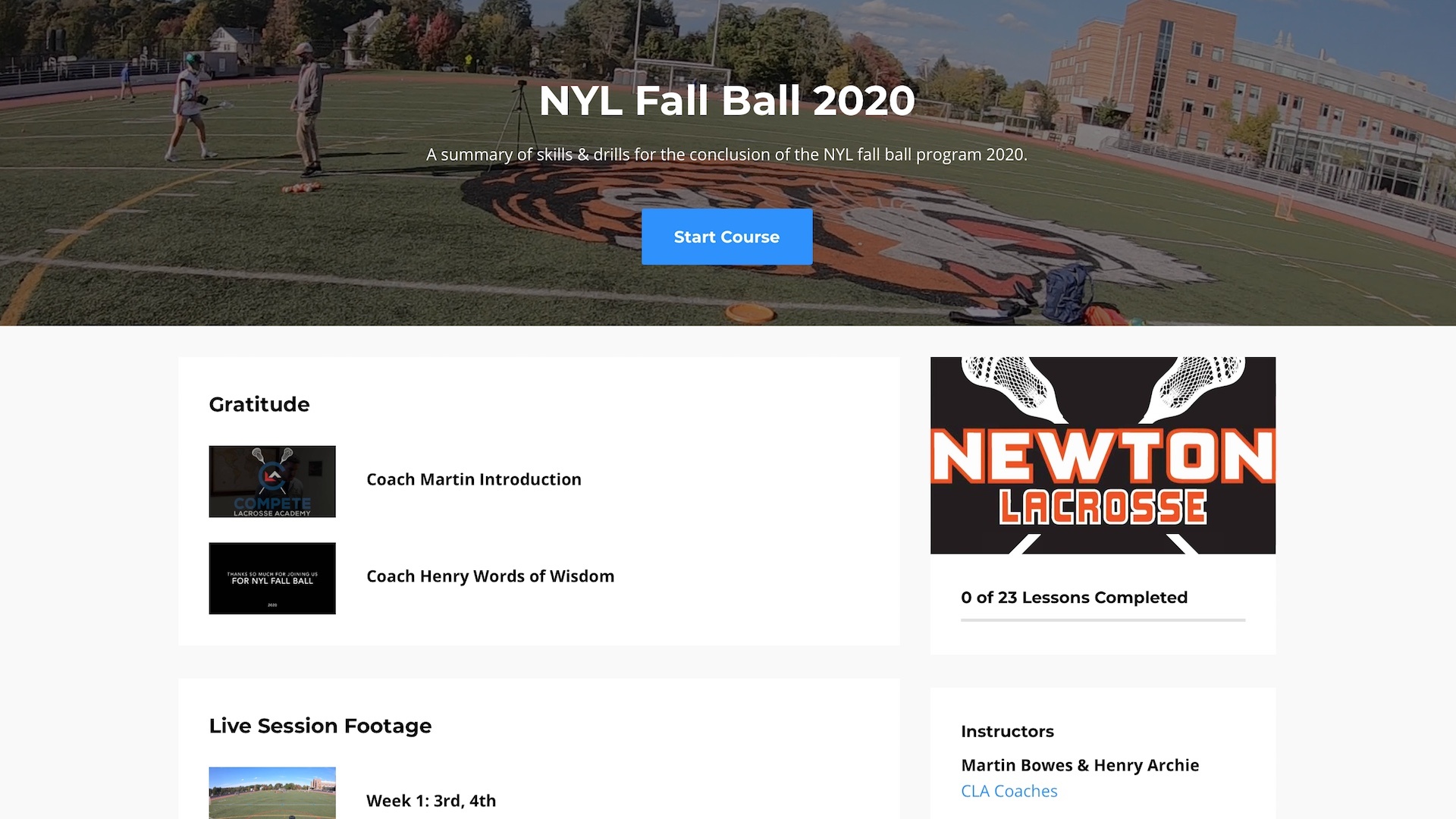Select the Coach Martin Introduction lesson title
1456x819 pixels.
coord(474,479)
